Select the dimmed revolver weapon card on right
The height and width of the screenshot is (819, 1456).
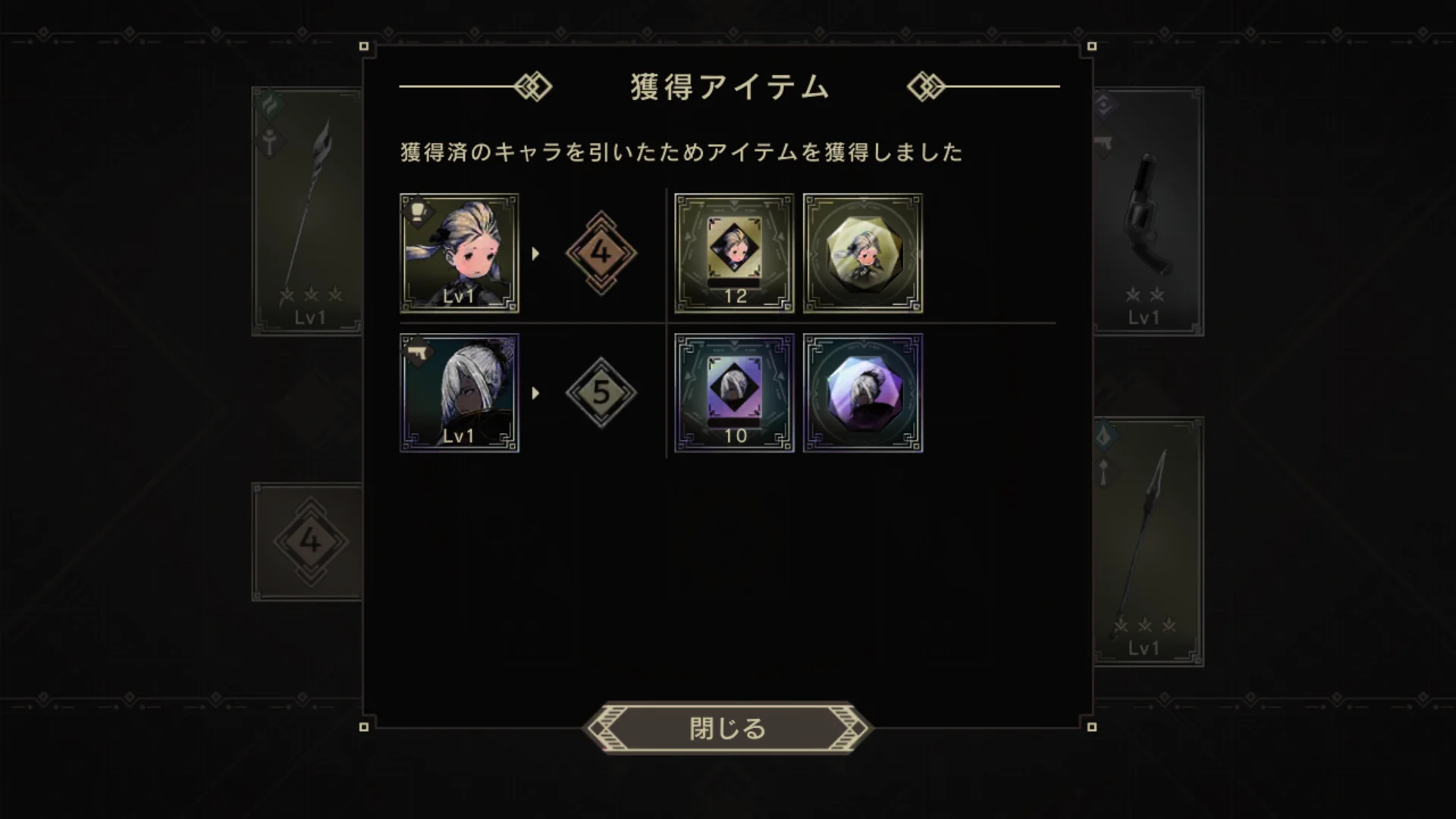pos(1148,212)
